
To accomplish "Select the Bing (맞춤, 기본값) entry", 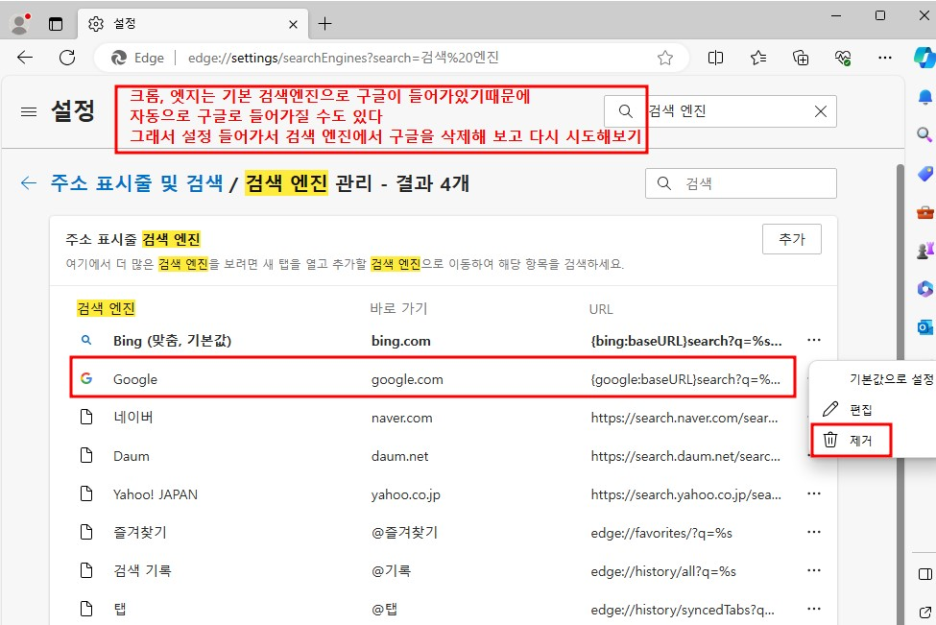I will point(172,341).
